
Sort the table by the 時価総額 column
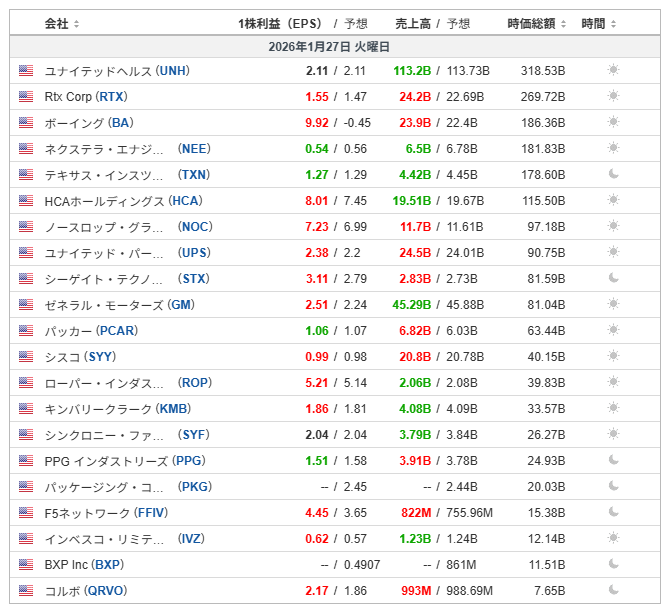pyautogui.click(x=537, y=23)
